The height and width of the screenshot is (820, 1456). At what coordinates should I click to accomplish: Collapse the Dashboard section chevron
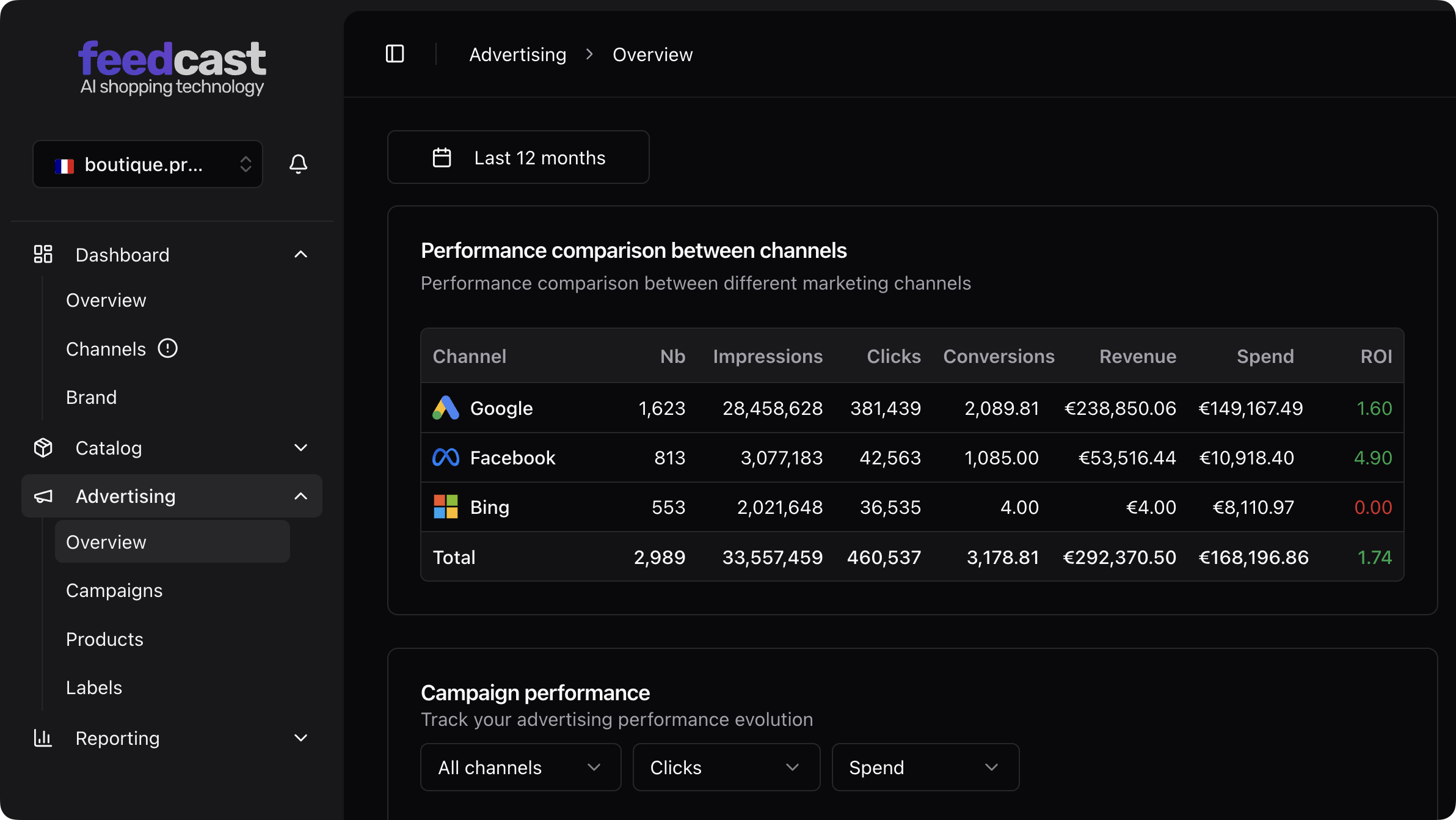point(300,254)
